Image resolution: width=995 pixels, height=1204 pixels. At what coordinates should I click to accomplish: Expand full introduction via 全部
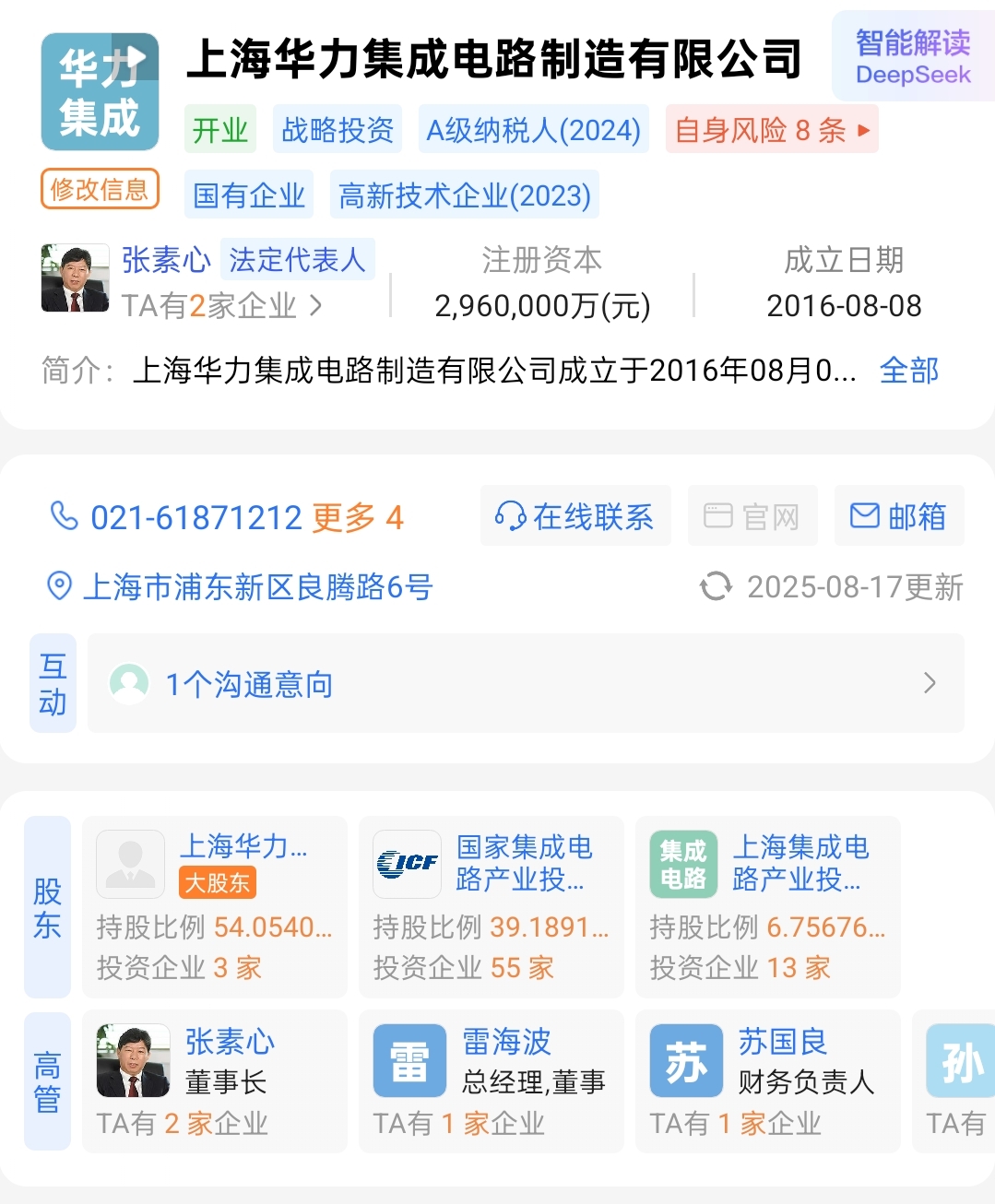[909, 370]
